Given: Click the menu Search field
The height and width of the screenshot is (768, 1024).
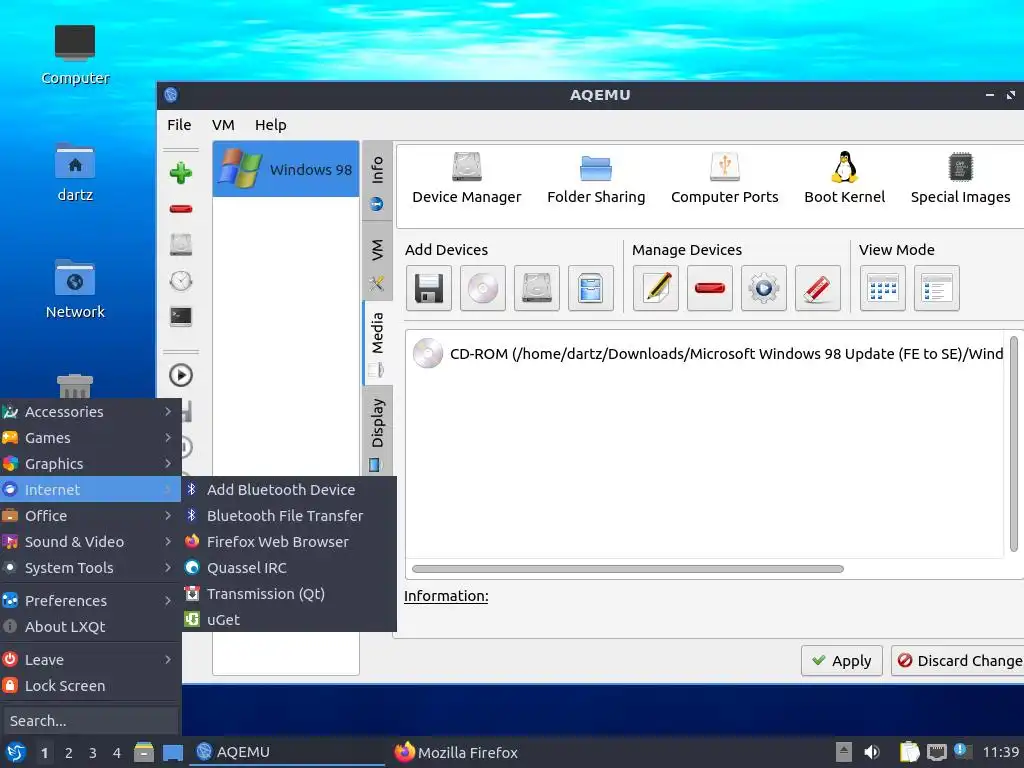Looking at the screenshot, I should tap(90, 721).
